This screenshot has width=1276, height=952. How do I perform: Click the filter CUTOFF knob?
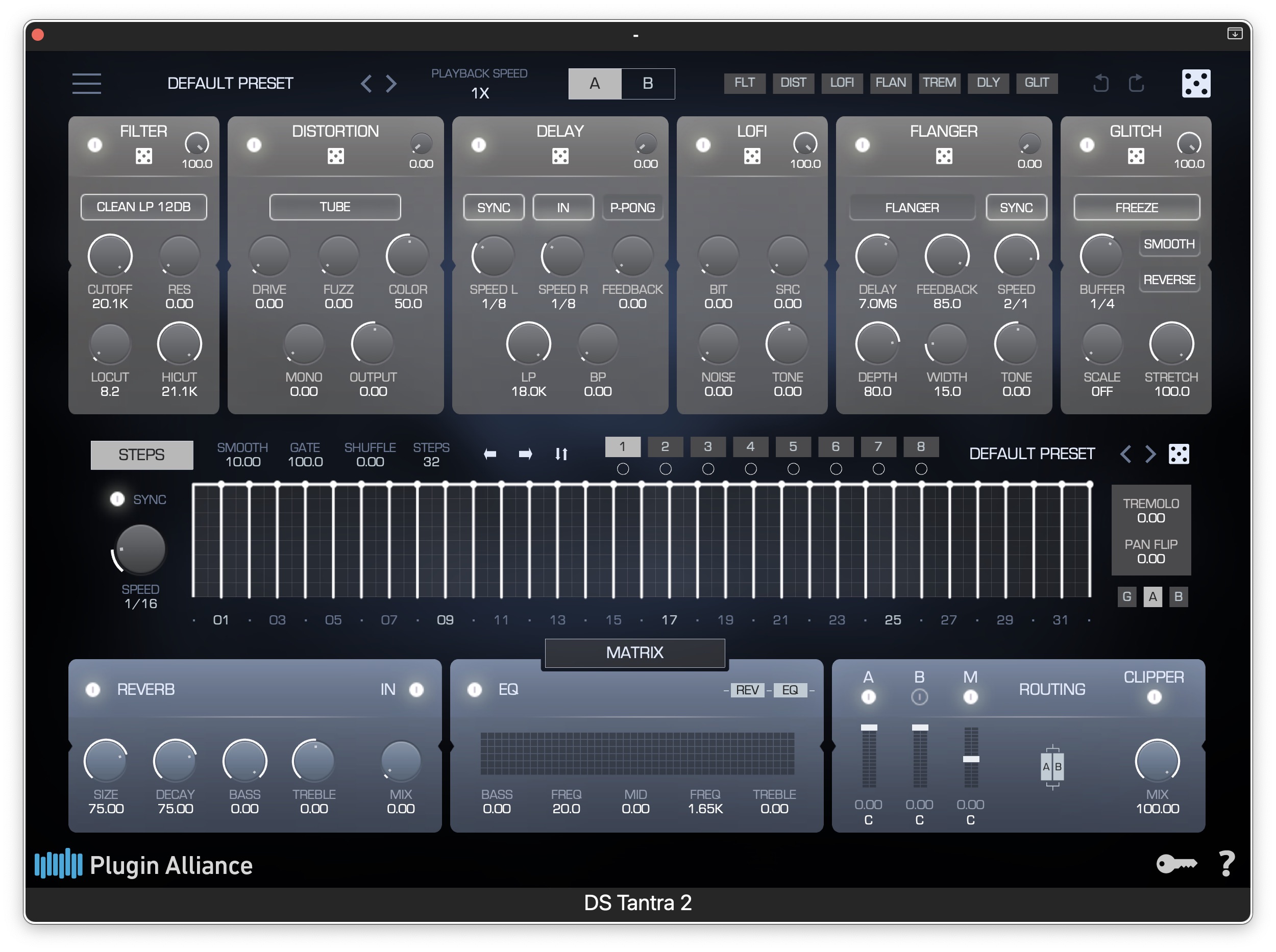[x=110, y=255]
